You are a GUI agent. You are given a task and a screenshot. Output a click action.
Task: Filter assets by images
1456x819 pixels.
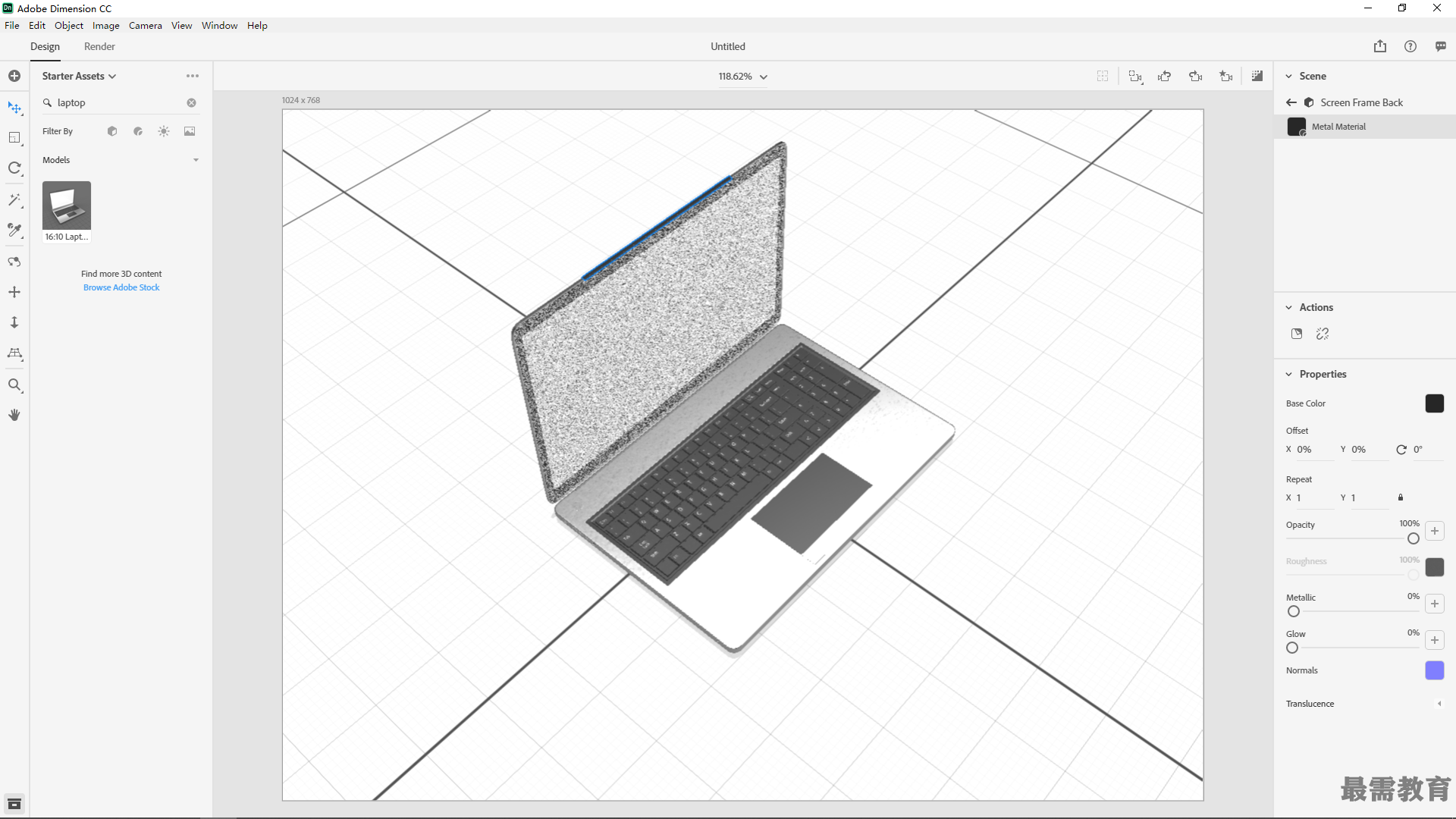(x=190, y=131)
